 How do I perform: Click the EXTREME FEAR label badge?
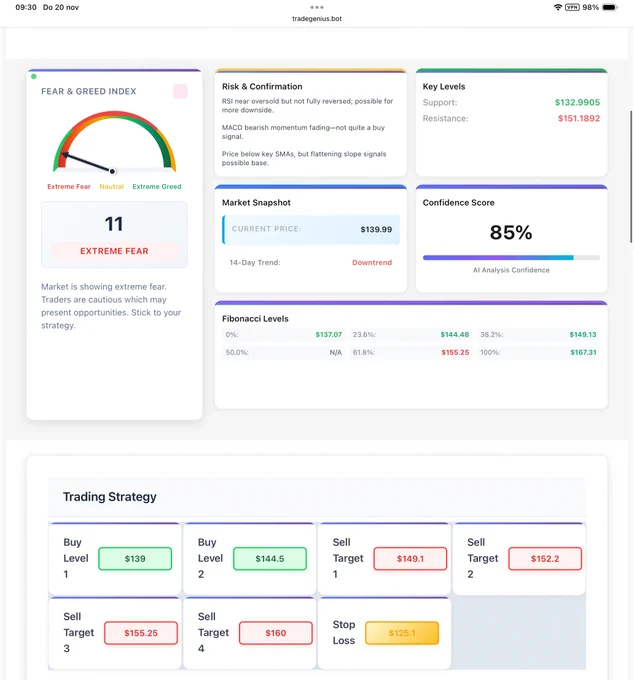[x=114, y=251]
